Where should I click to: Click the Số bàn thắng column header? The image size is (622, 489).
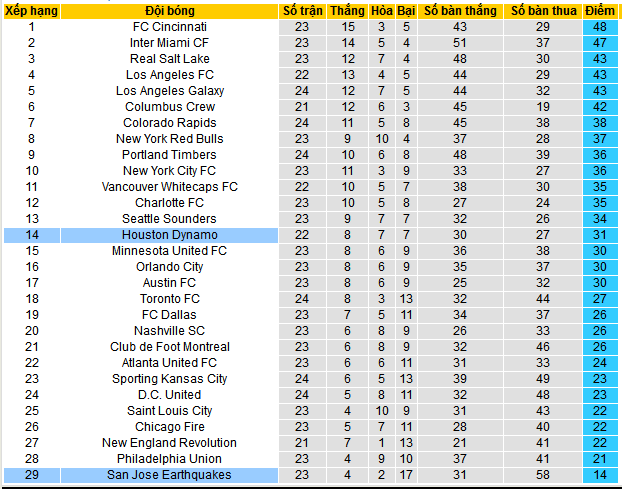[460, 10]
